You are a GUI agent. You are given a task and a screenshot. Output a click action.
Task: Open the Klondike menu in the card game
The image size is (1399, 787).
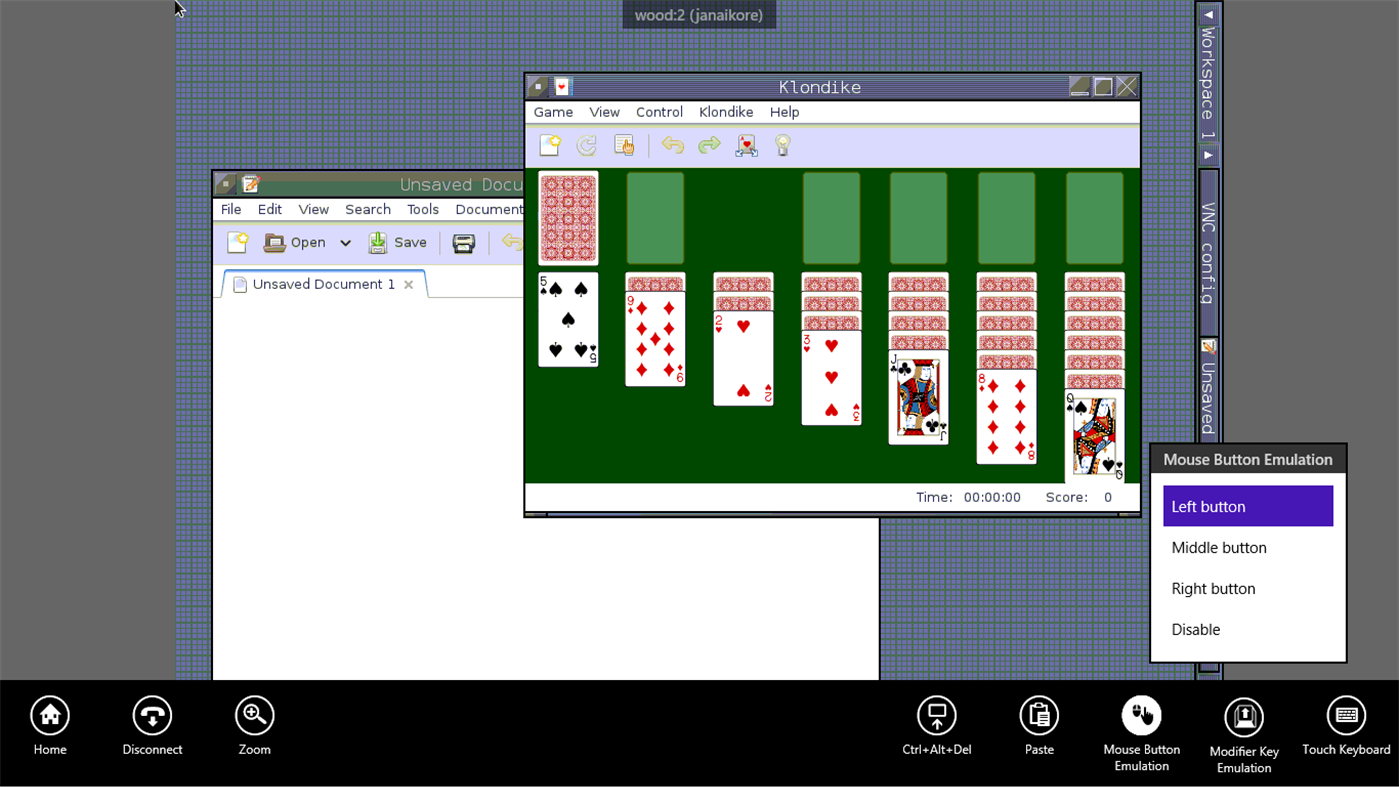725,112
